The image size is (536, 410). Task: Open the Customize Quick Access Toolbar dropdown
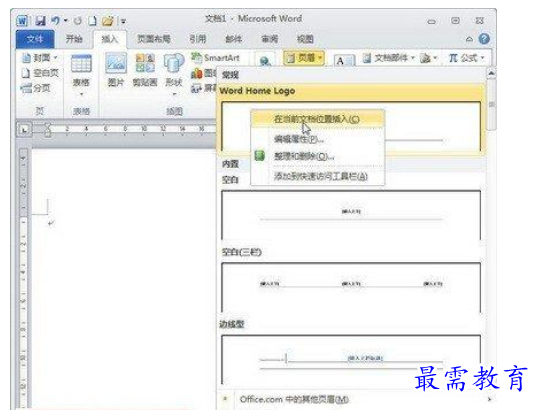123,21
